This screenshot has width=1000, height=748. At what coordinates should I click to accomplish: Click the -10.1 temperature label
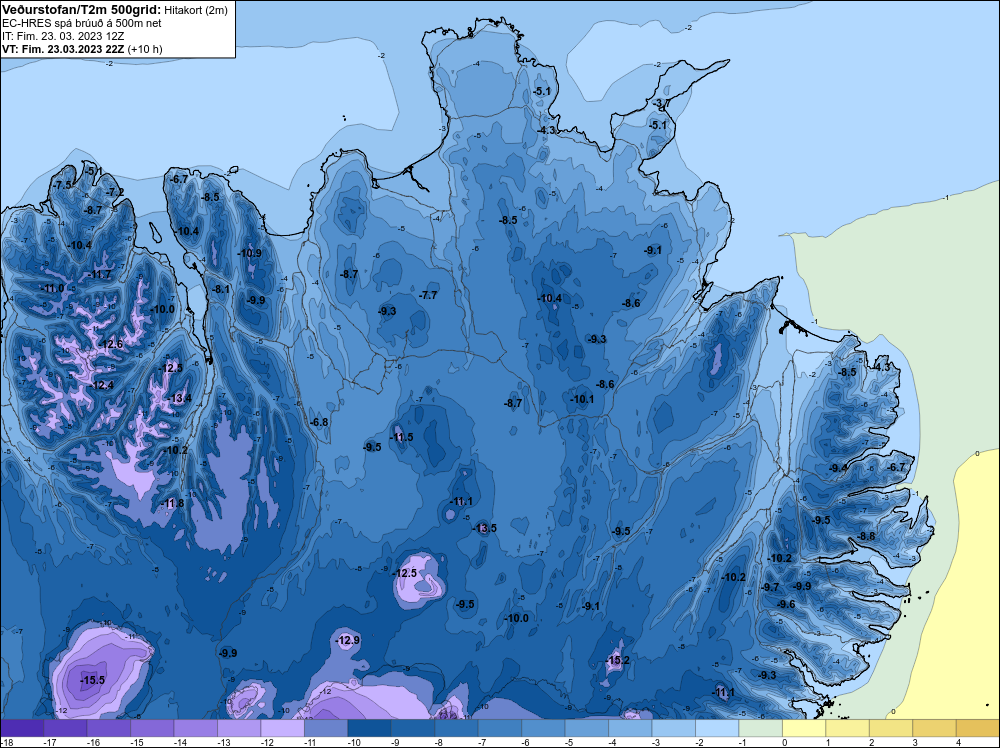pyautogui.click(x=582, y=399)
